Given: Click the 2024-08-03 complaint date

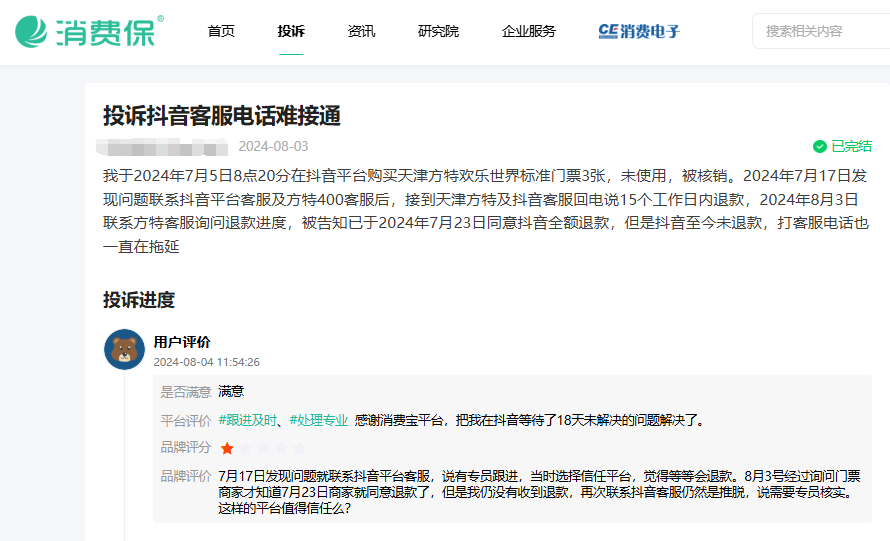Looking at the screenshot, I should point(273,147).
